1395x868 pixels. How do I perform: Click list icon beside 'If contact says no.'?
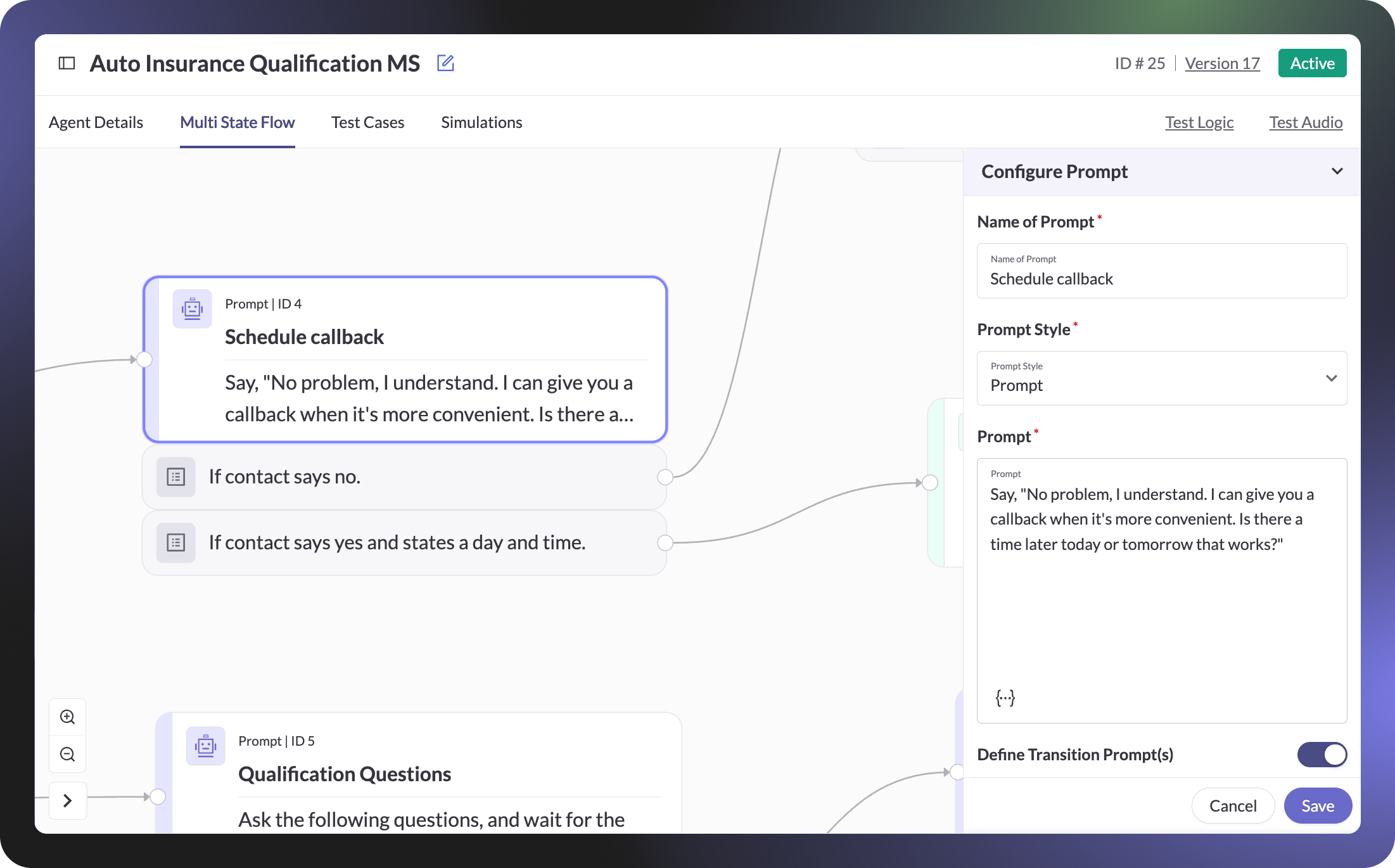[175, 477]
